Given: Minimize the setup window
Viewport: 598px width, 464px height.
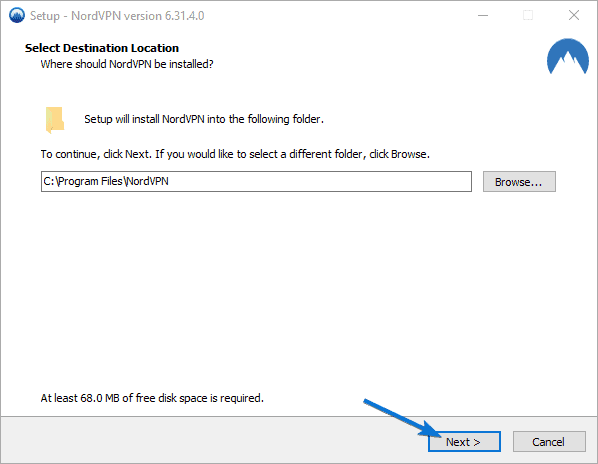Looking at the screenshot, I should tap(483, 16).
